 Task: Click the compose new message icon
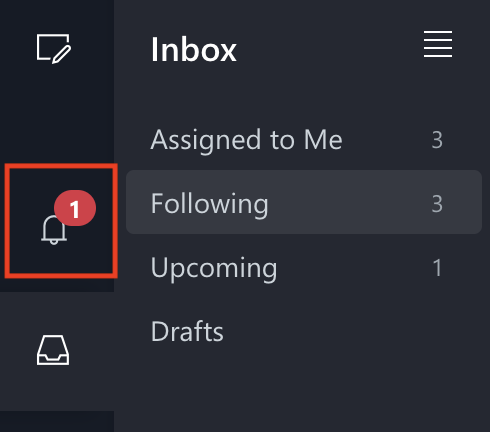click(x=53, y=48)
